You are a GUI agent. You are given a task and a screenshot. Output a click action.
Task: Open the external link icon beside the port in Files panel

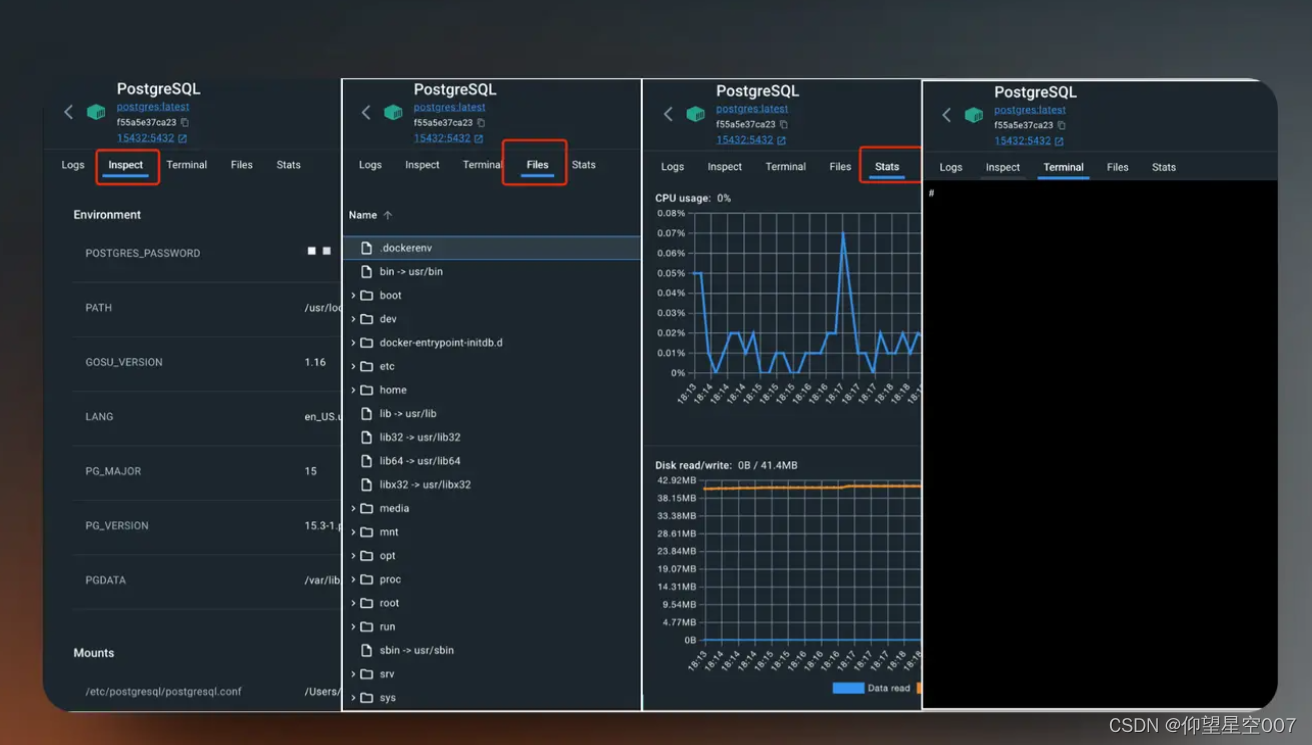click(479, 139)
